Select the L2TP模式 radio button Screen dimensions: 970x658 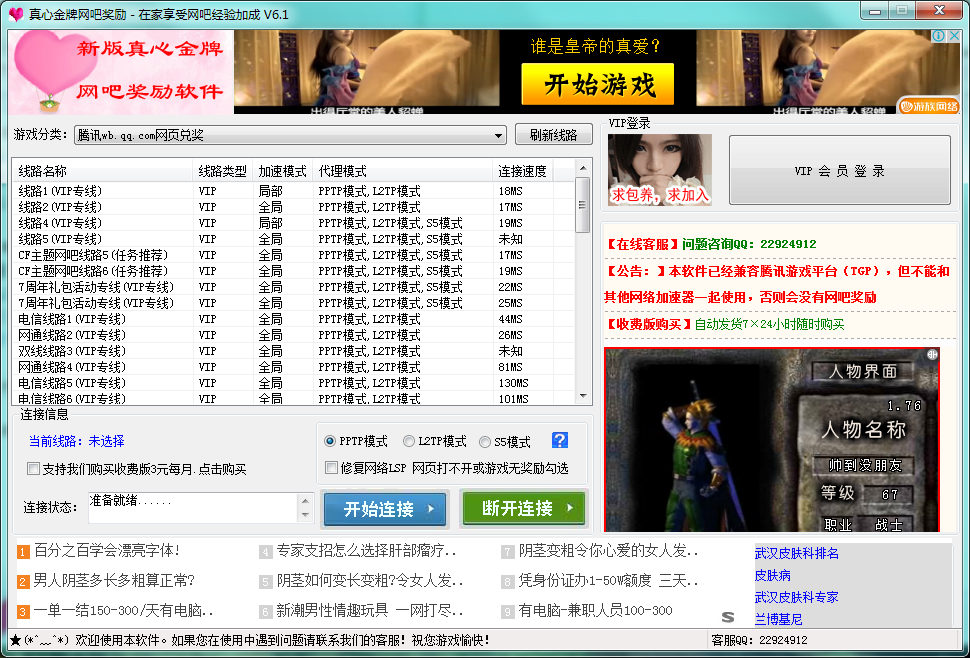coord(408,442)
